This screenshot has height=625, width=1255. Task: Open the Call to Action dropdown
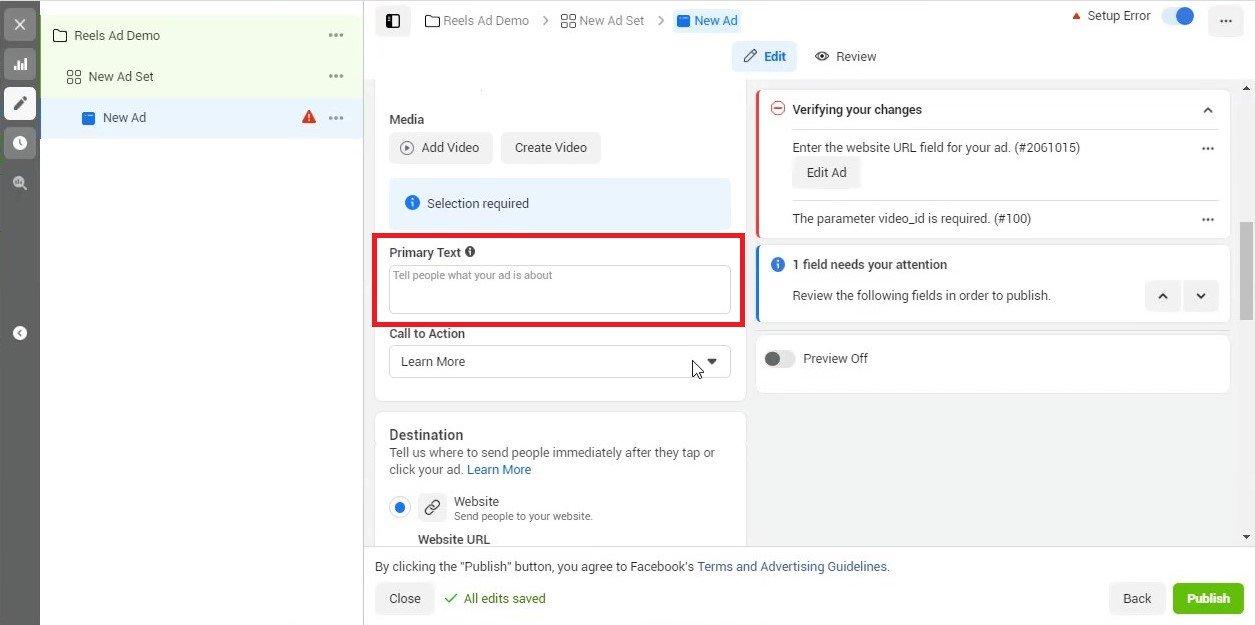(x=559, y=362)
